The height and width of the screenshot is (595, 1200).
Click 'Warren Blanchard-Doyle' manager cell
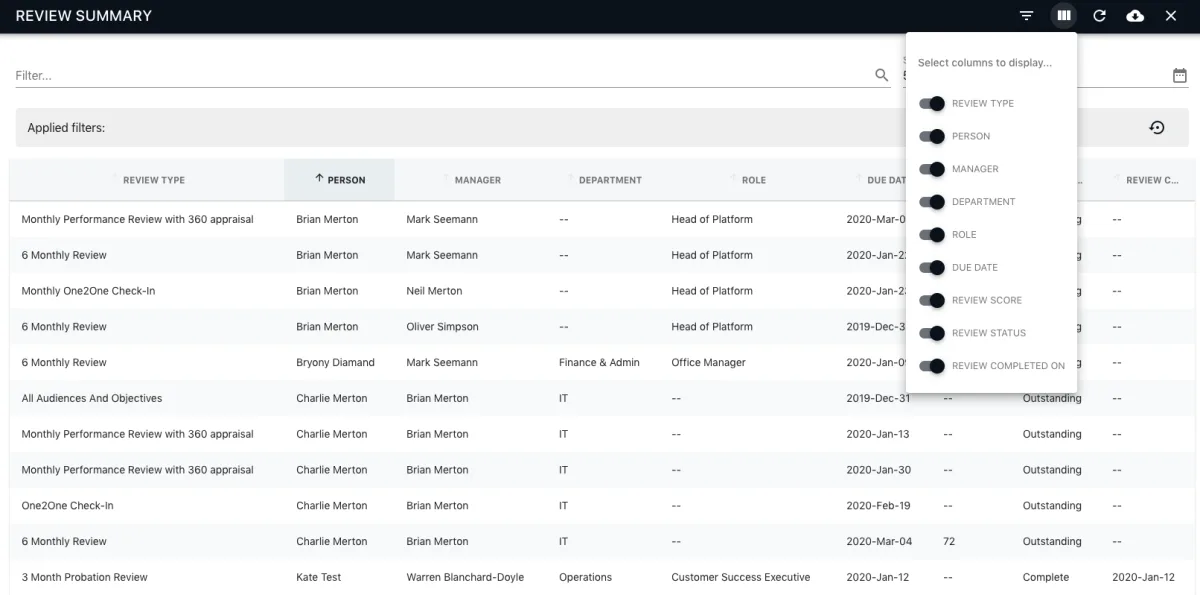[x=465, y=577]
